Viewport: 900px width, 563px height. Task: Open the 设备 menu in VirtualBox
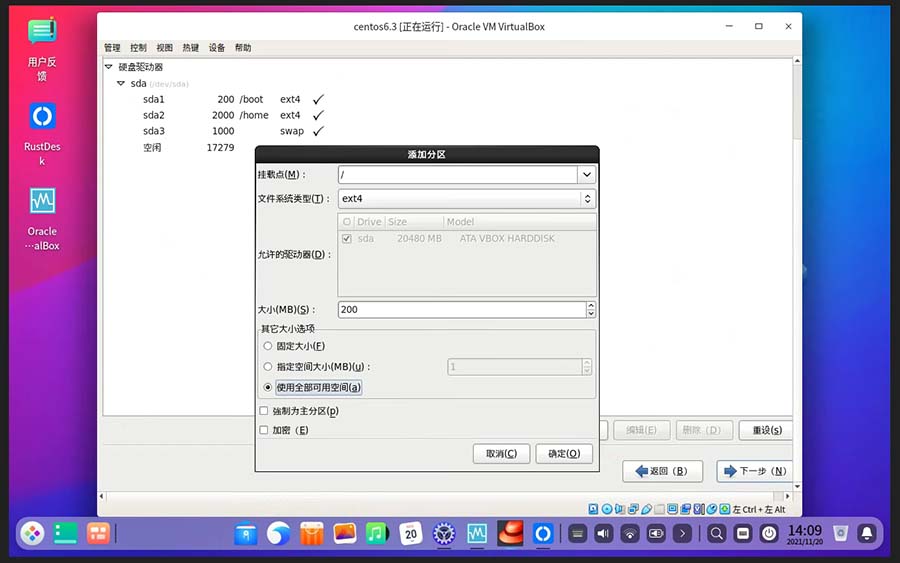[217, 48]
